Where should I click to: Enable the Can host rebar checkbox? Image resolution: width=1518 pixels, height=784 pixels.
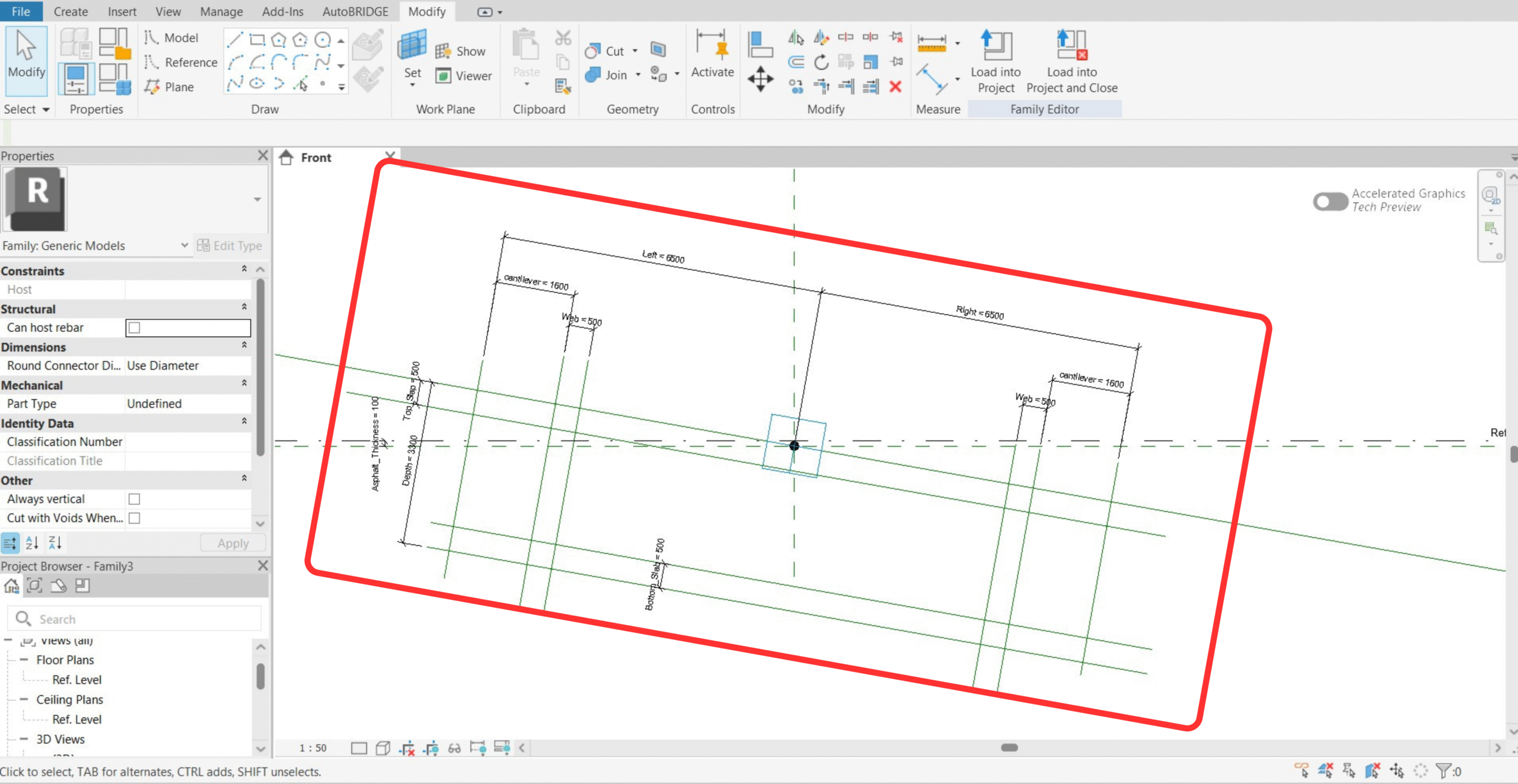pos(135,328)
